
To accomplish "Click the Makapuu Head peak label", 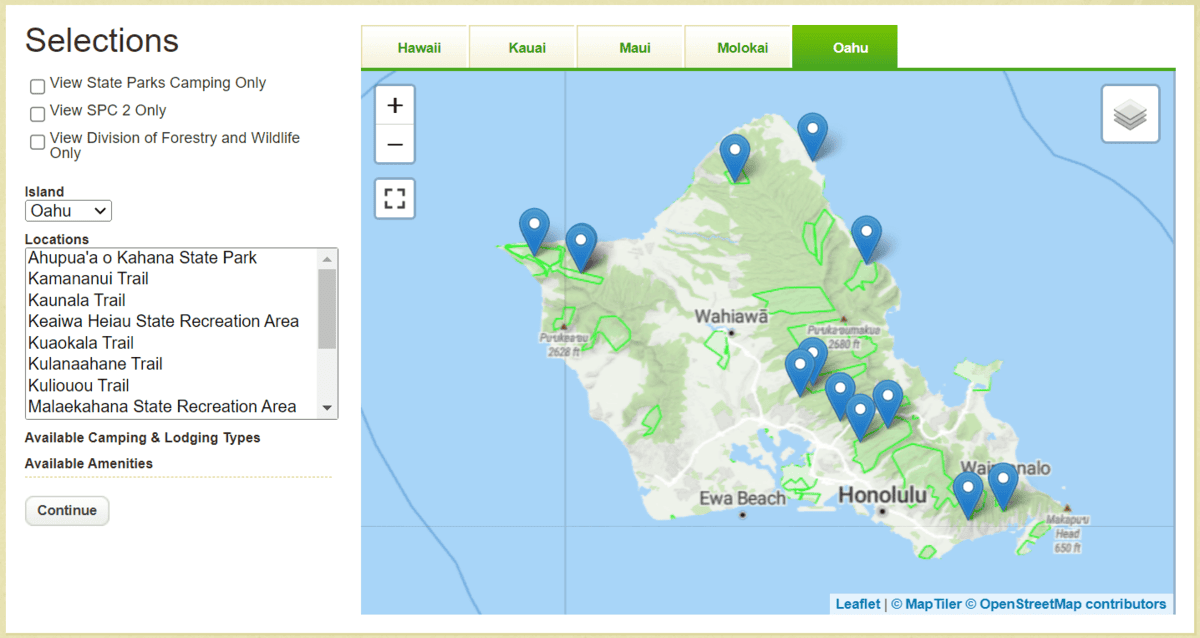I will click(x=1067, y=534).
